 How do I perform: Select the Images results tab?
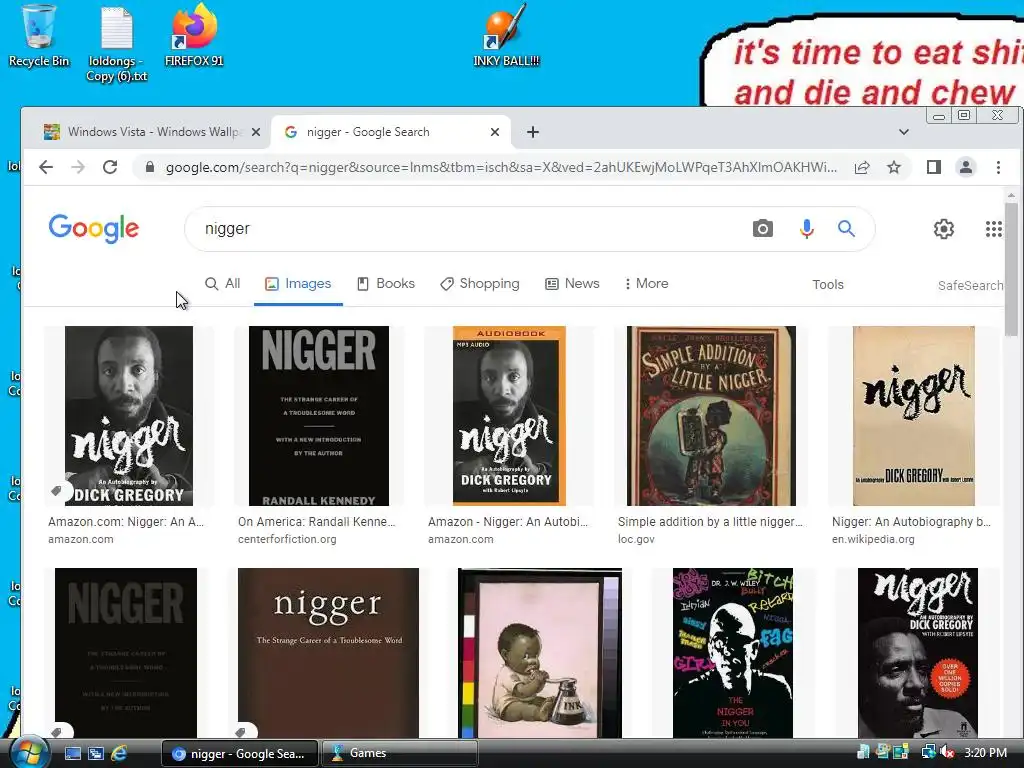click(x=298, y=283)
